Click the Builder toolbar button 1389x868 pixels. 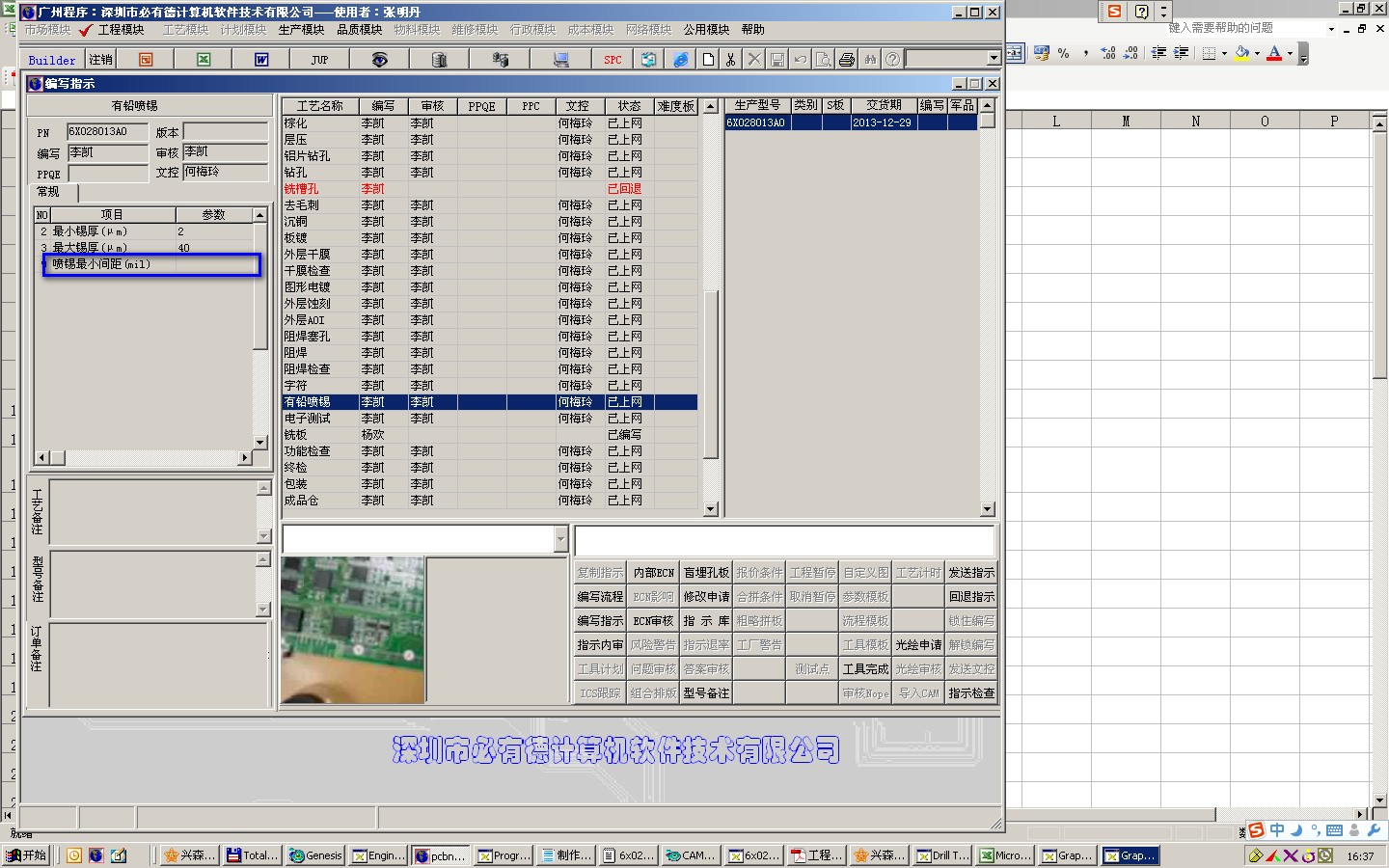point(52,60)
